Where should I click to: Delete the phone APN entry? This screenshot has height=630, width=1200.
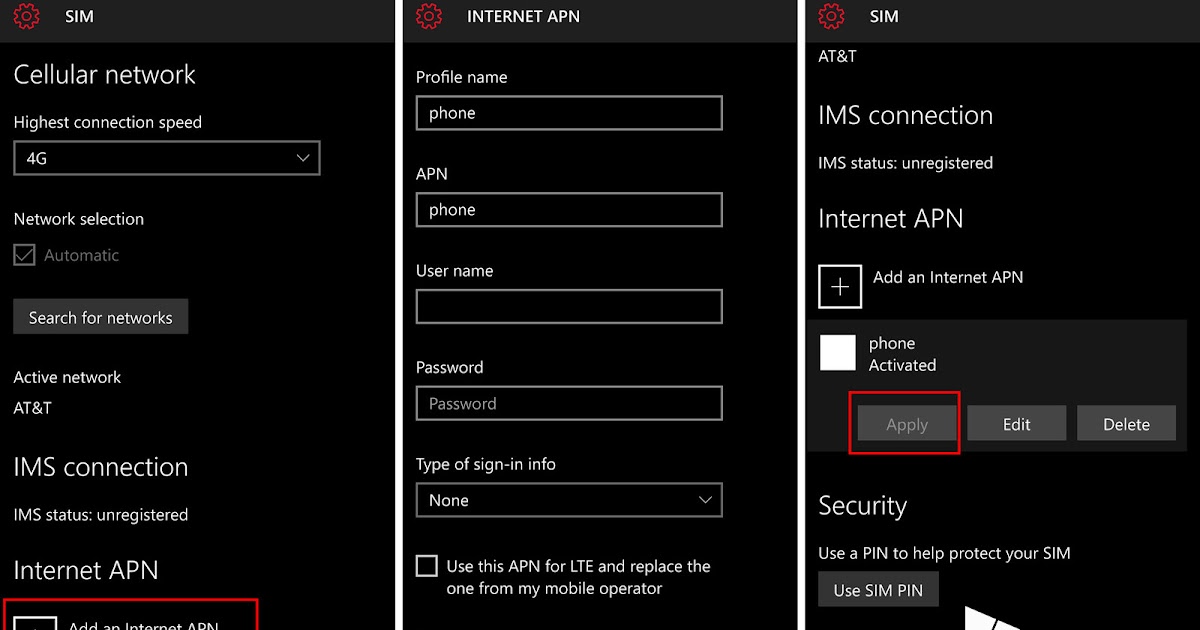(x=1126, y=424)
